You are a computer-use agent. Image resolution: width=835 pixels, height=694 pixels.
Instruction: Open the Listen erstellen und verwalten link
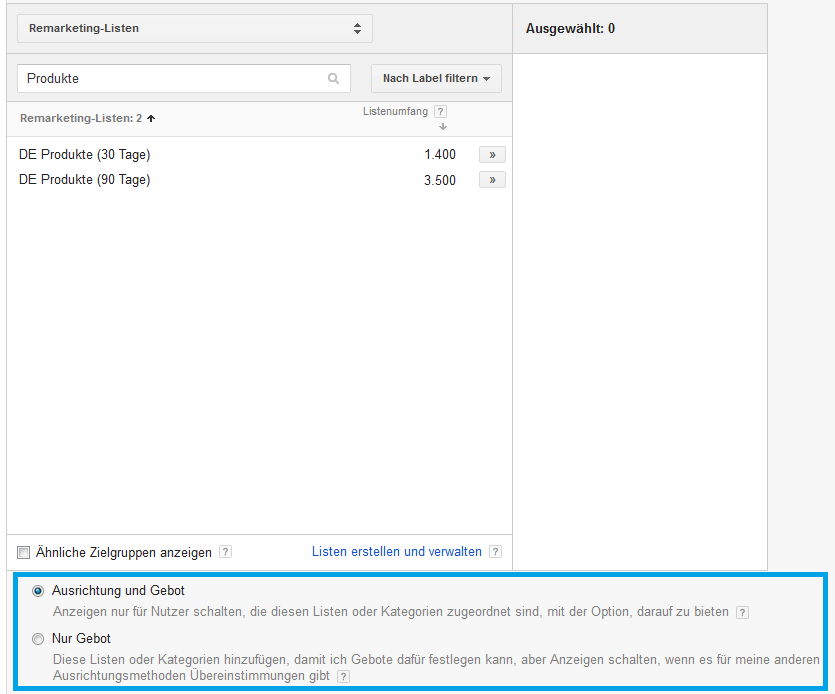coord(397,552)
